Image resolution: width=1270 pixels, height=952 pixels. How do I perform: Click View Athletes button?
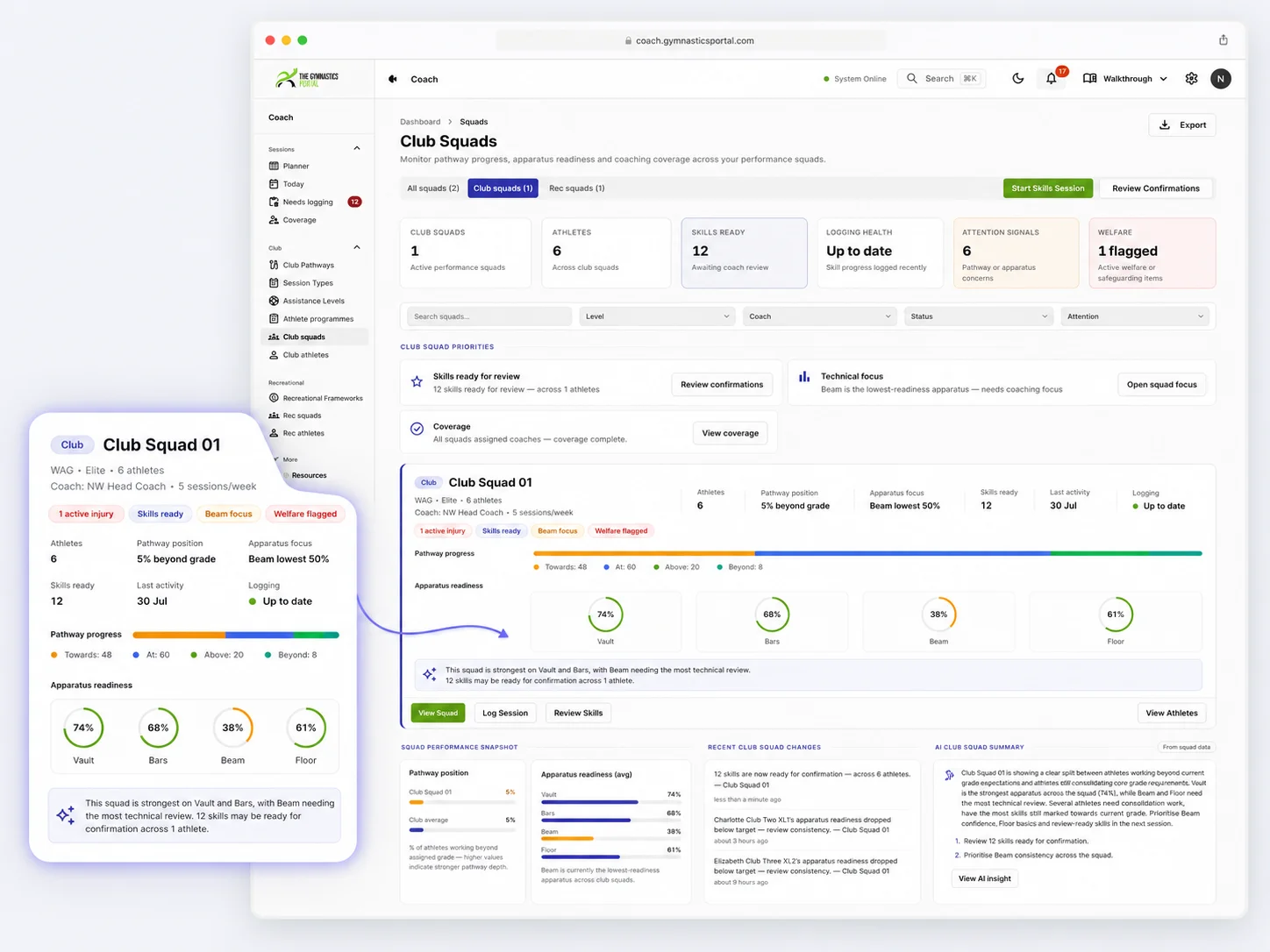pos(1172,713)
